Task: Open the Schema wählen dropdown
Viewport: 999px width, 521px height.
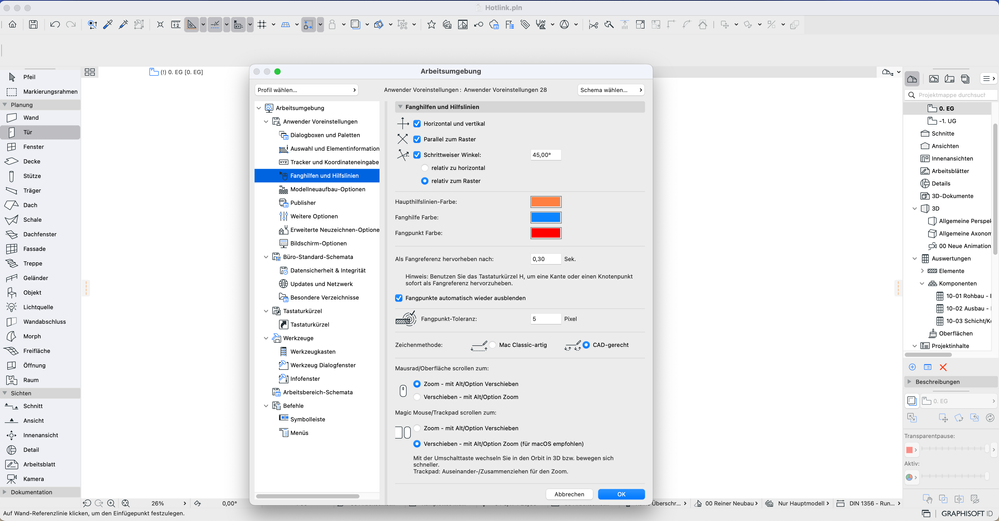Action: tap(611, 90)
